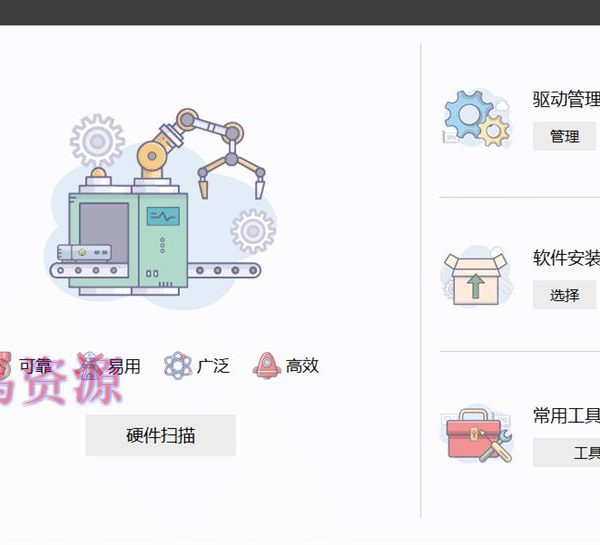Click the medal icon beside 可靠
Screen dimensions: 600x545
click(x=5, y=366)
